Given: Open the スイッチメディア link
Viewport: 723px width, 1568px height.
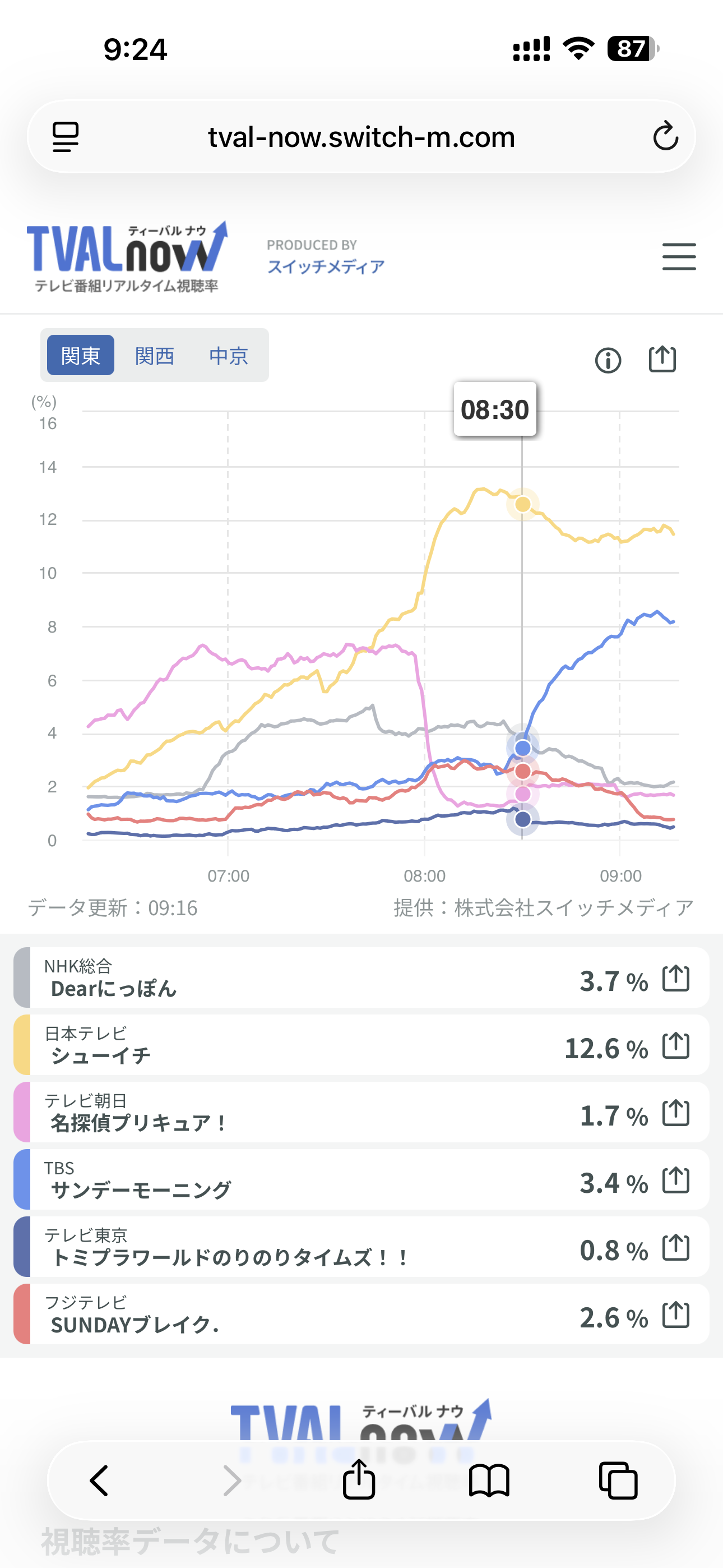Looking at the screenshot, I should pyautogui.click(x=326, y=266).
